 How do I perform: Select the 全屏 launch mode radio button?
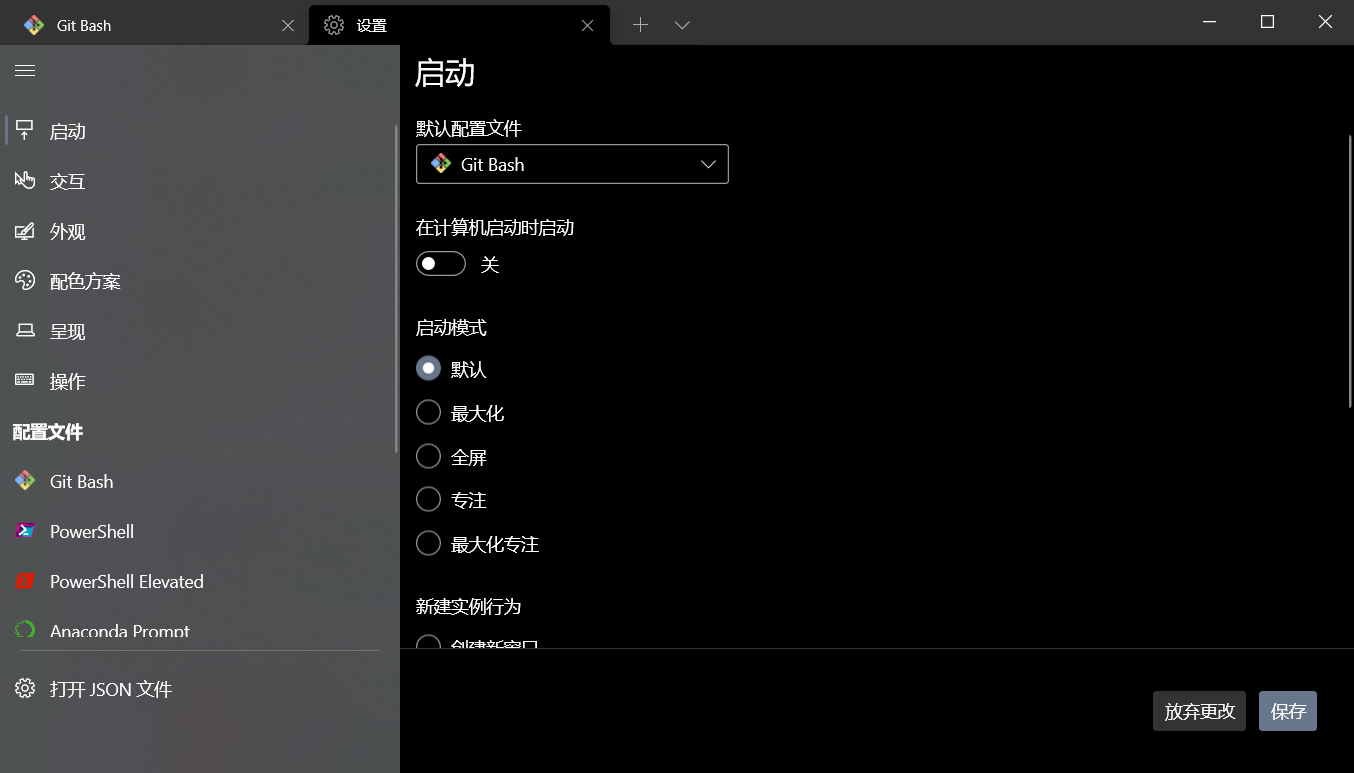[428, 456]
